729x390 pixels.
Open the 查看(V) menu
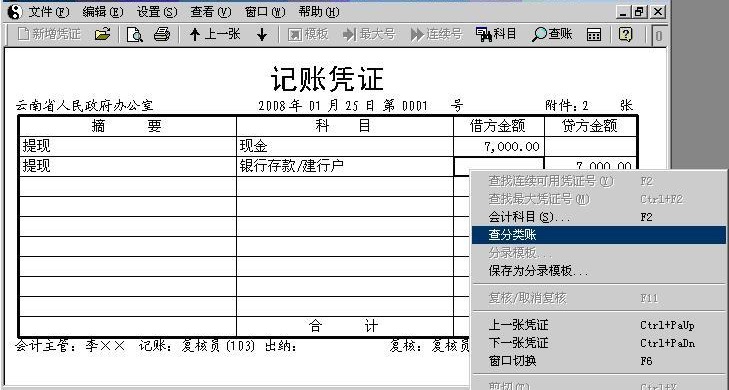[x=211, y=12]
